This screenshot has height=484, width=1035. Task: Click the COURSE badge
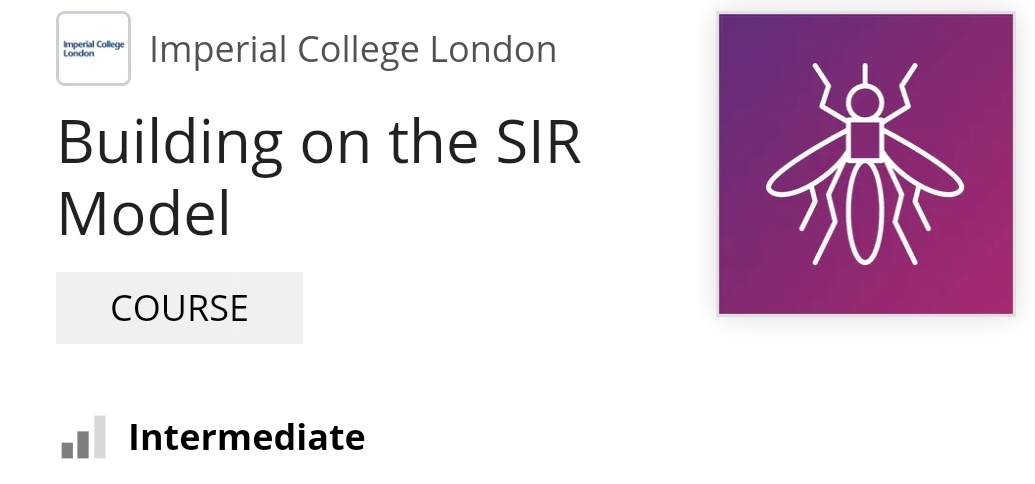pos(179,308)
